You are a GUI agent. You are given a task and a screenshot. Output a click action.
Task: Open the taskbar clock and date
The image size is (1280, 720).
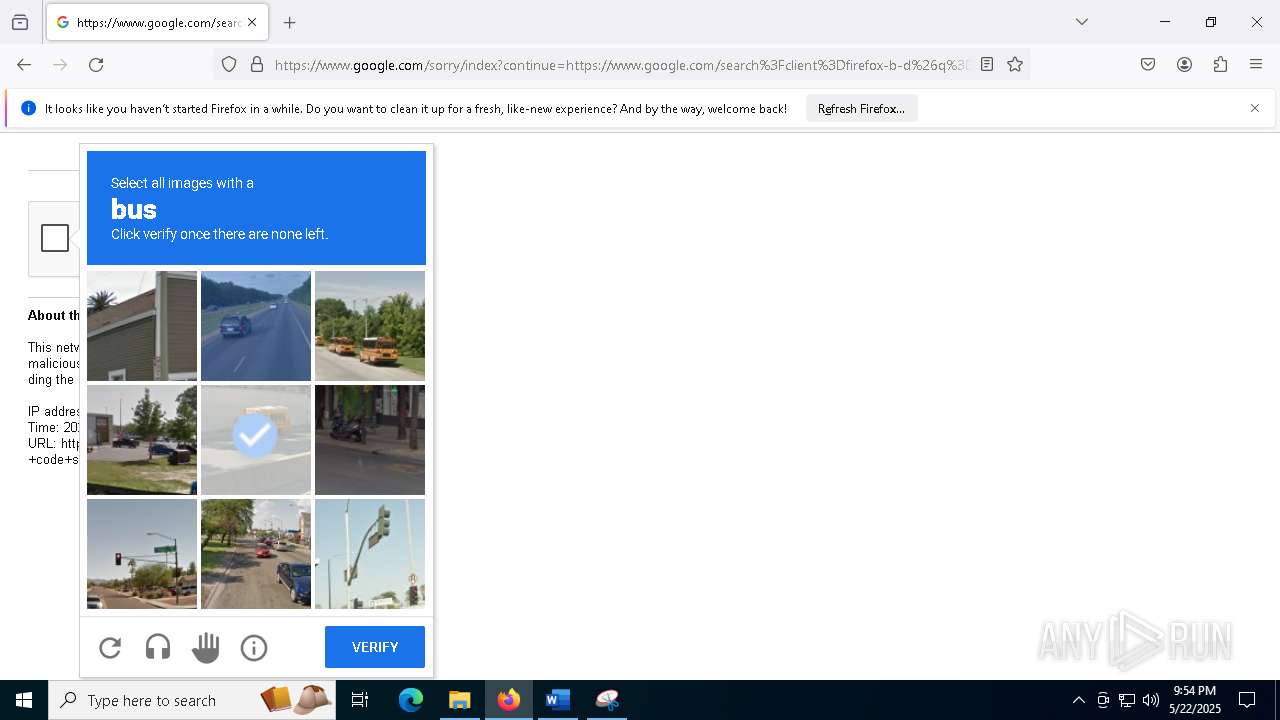pyautogui.click(x=1195, y=700)
